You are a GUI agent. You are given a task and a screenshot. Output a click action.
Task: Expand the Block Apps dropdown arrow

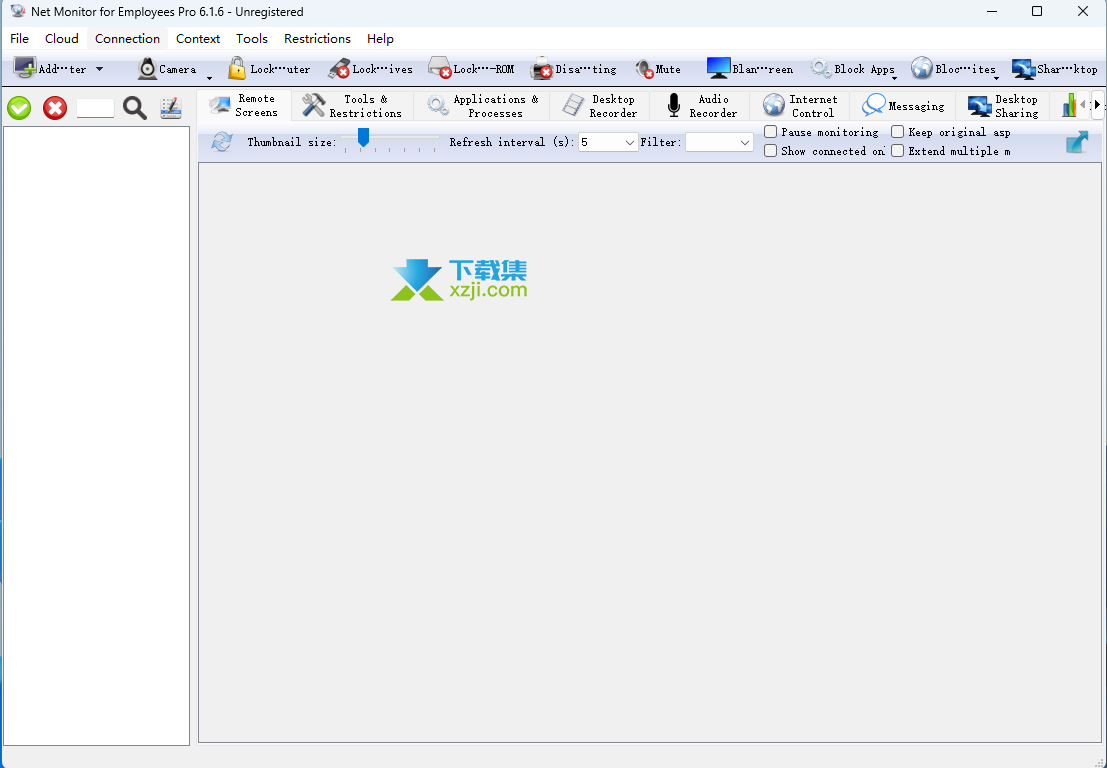coord(894,78)
